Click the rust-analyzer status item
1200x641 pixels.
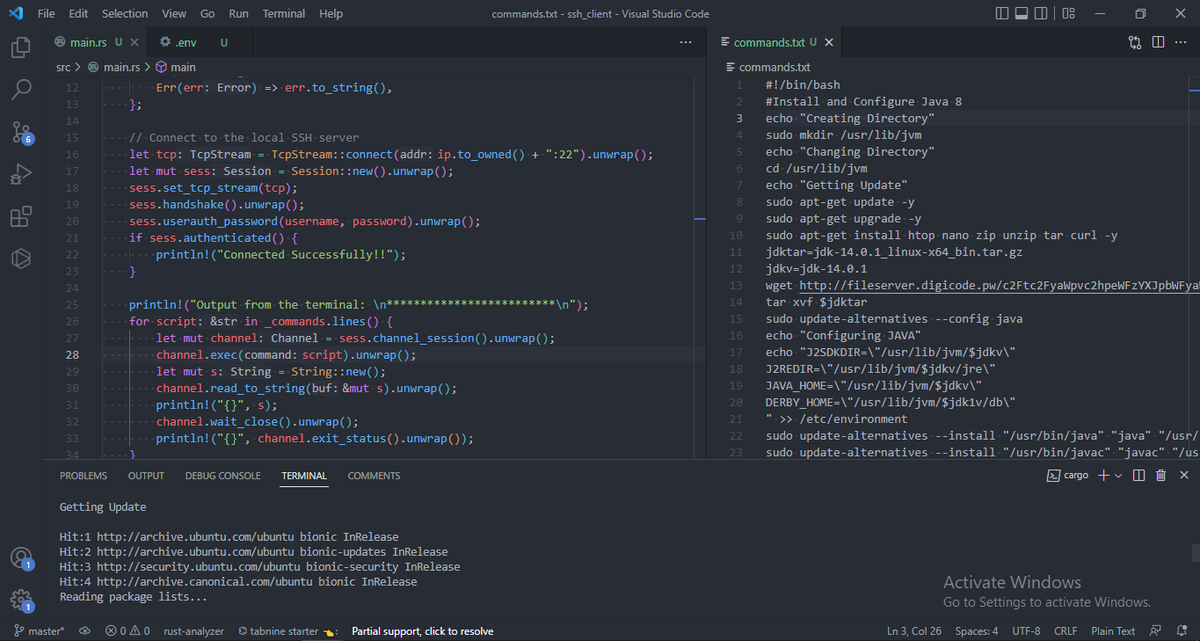click(192, 631)
